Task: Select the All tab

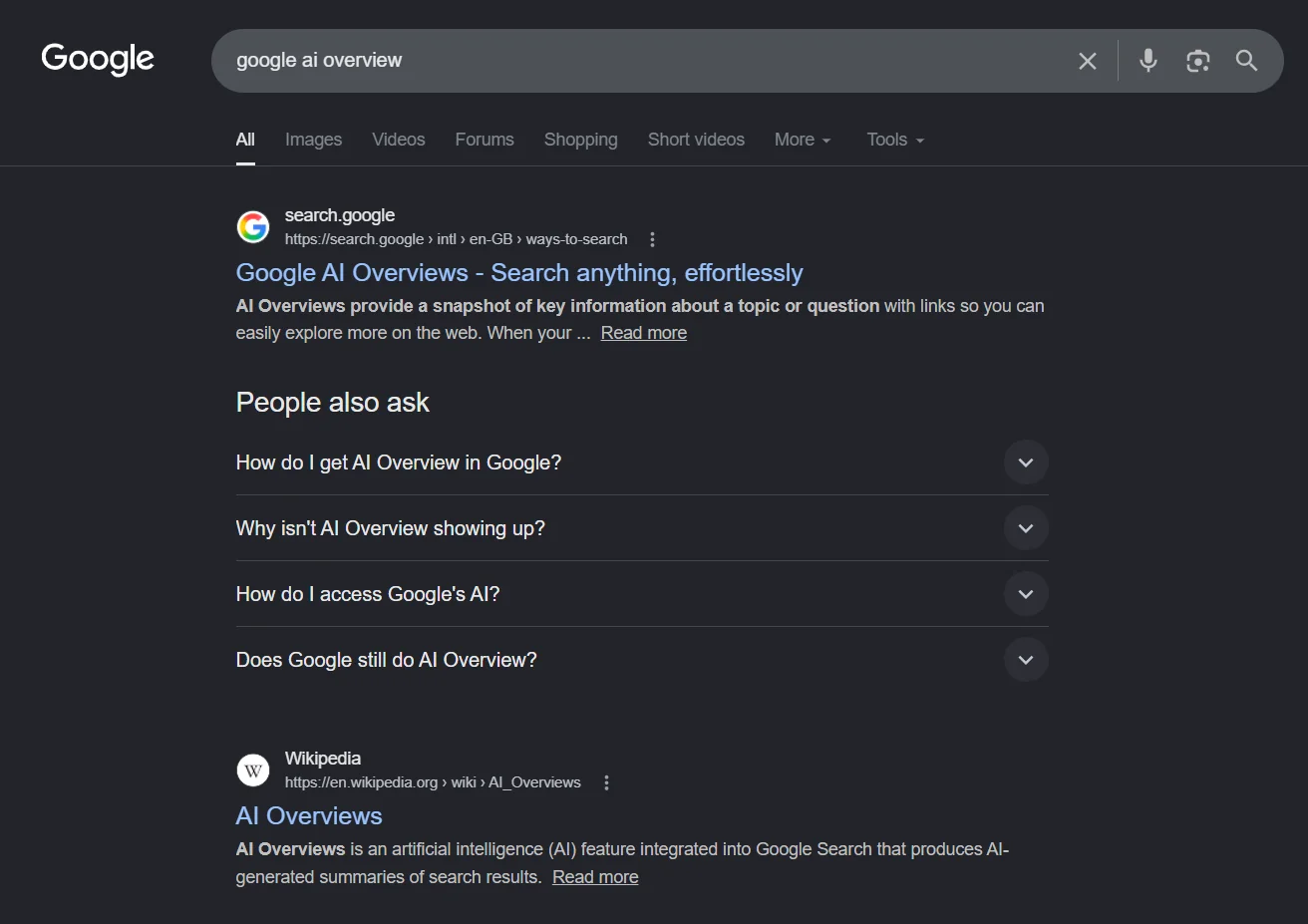Action: pyautogui.click(x=245, y=140)
